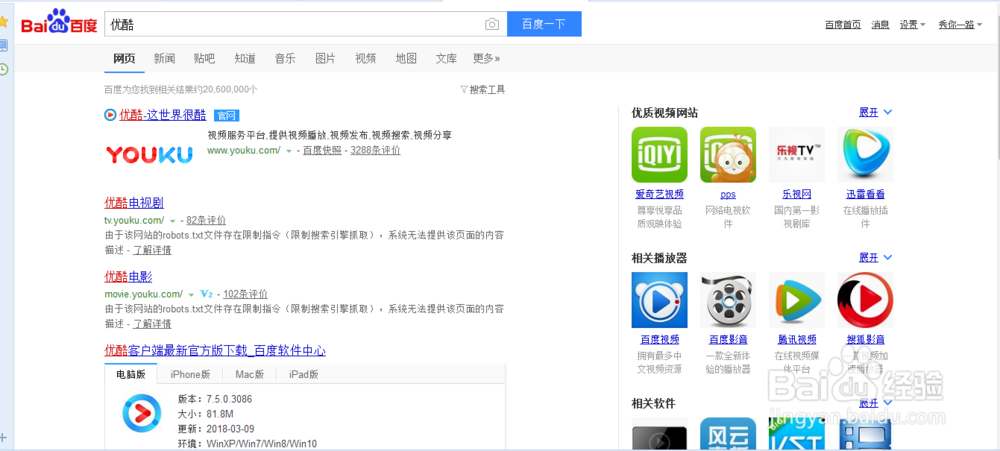Image resolution: width=1000 pixels, height=451 pixels.
Task: Click the iQIYI app icon
Action: pyautogui.click(x=659, y=155)
